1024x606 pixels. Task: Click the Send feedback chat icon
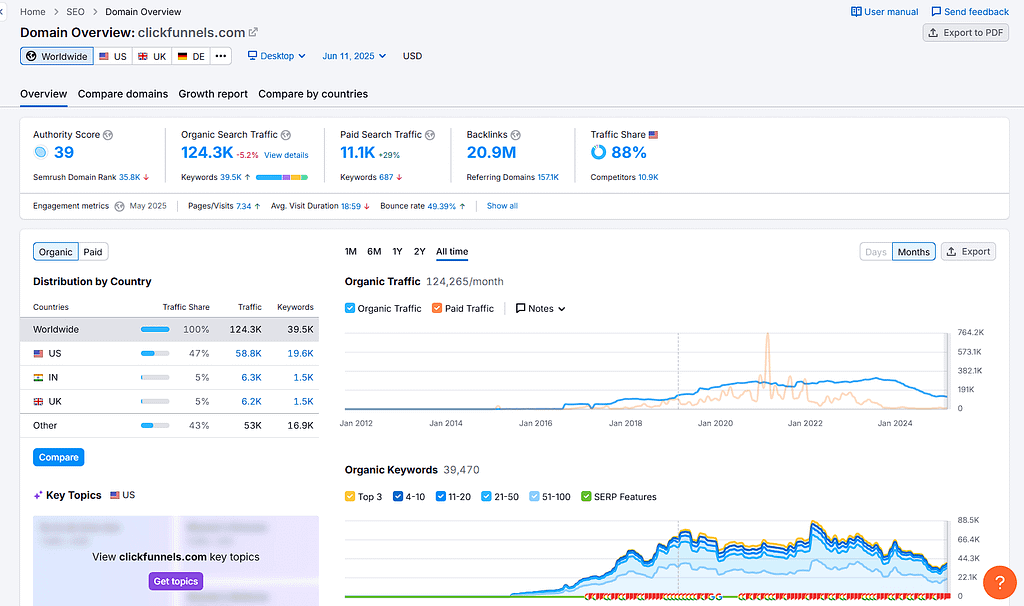(936, 12)
